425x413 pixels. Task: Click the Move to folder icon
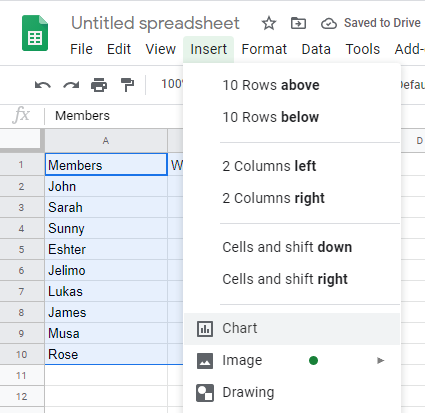298,23
